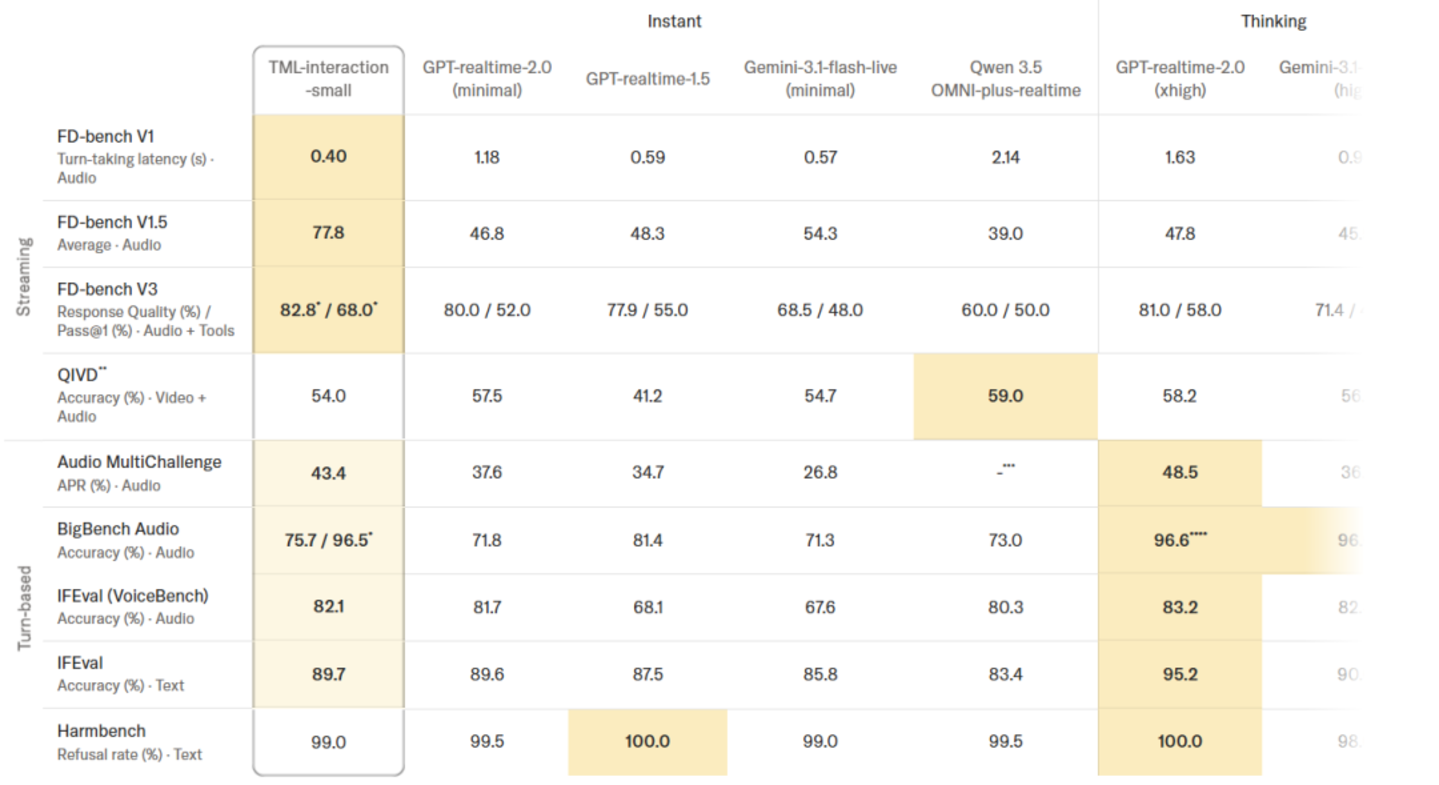Click the FD-bench V1.5 row label

tap(112, 222)
